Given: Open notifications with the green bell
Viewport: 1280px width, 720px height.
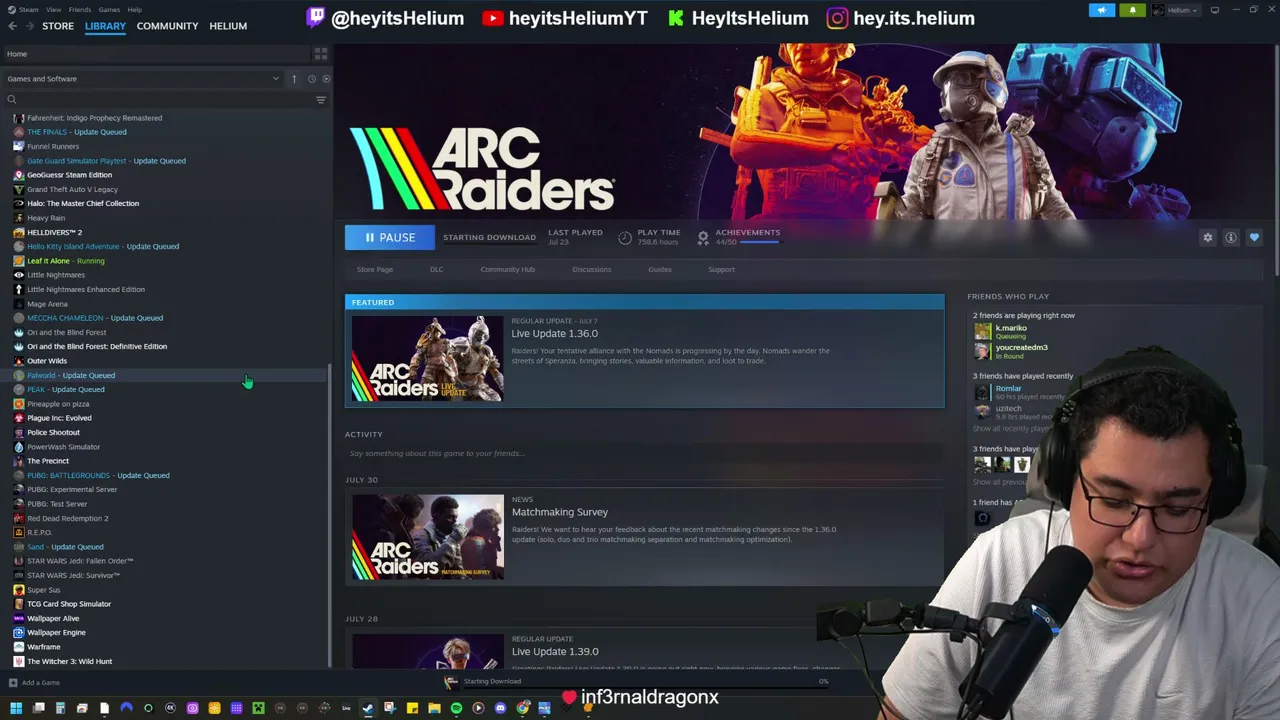Looking at the screenshot, I should click(x=1132, y=10).
